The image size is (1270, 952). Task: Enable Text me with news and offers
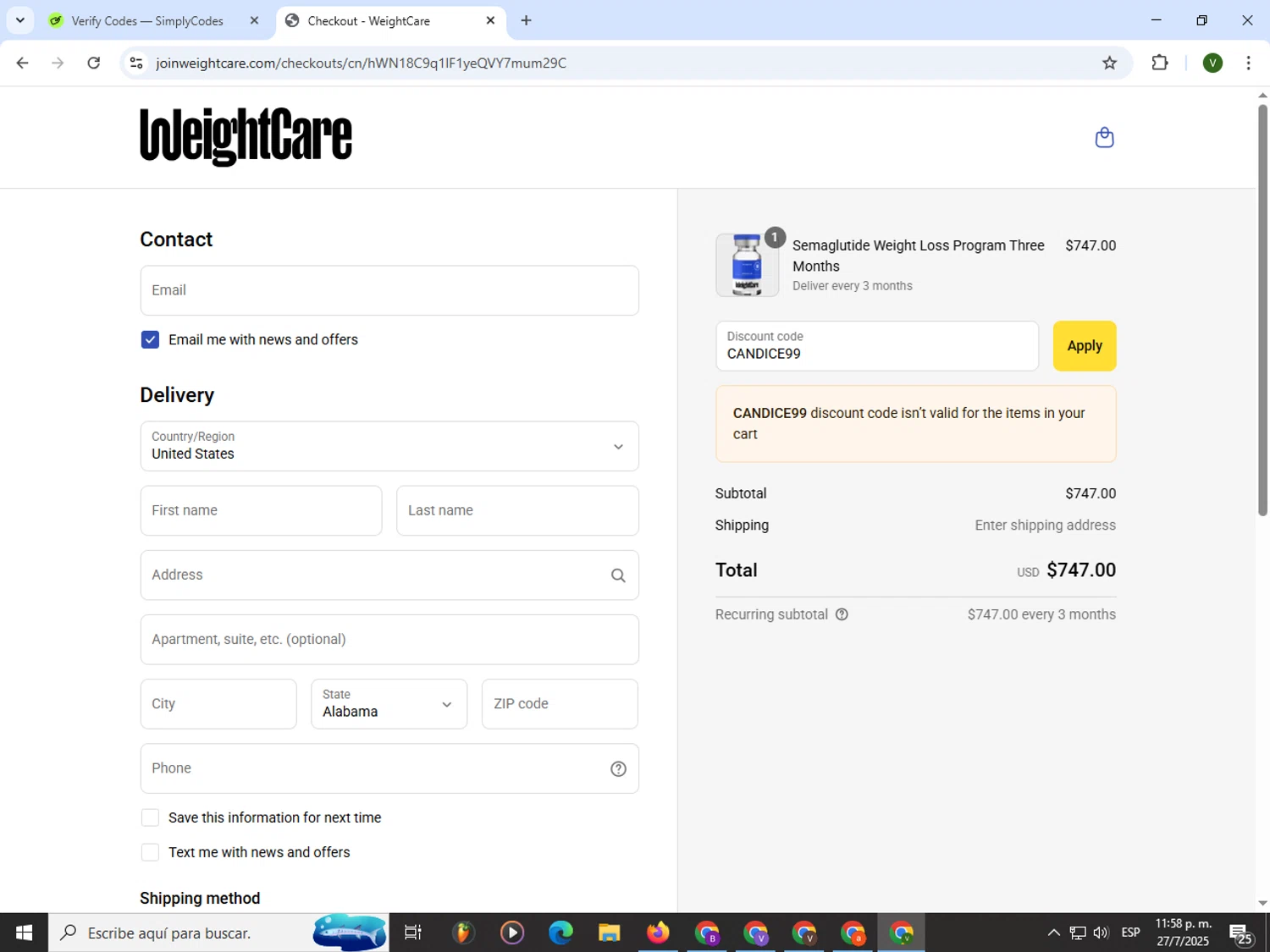coord(150,852)
